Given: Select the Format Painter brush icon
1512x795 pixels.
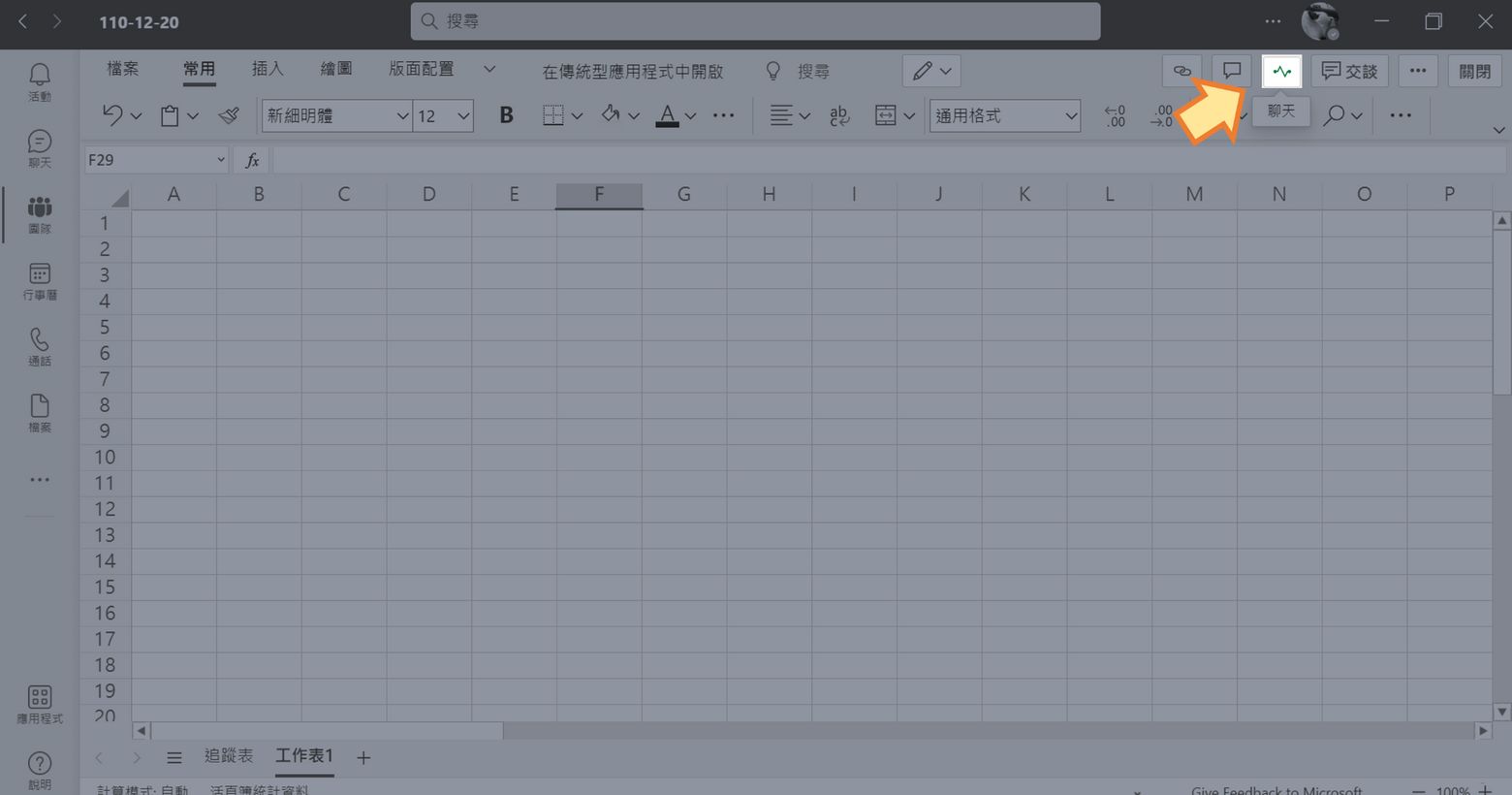Looking at the screenshot, I should (x=229, y=115).
